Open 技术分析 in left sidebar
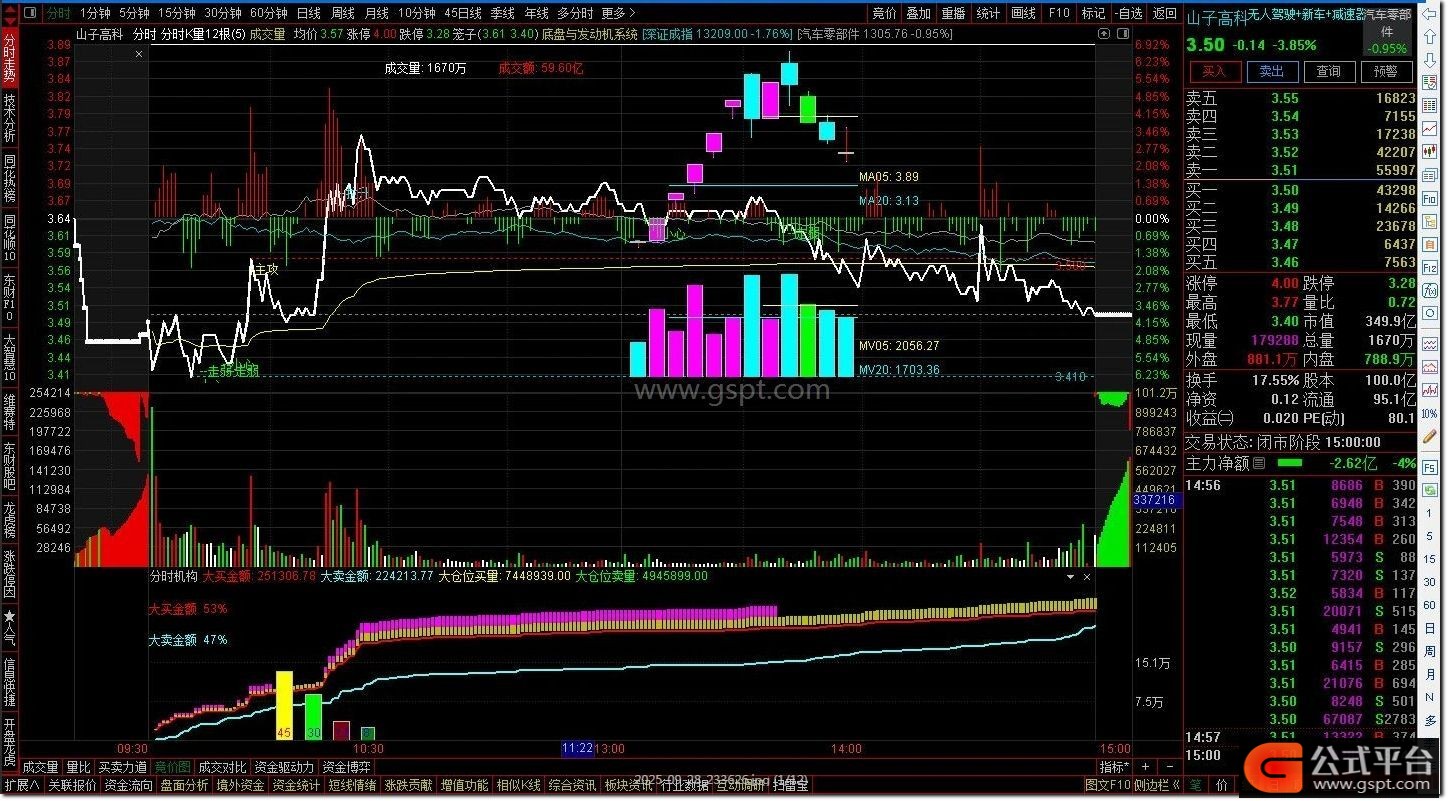Image resolution: width=1449 pixels, height=801 pixels. [x=9, y=118]
